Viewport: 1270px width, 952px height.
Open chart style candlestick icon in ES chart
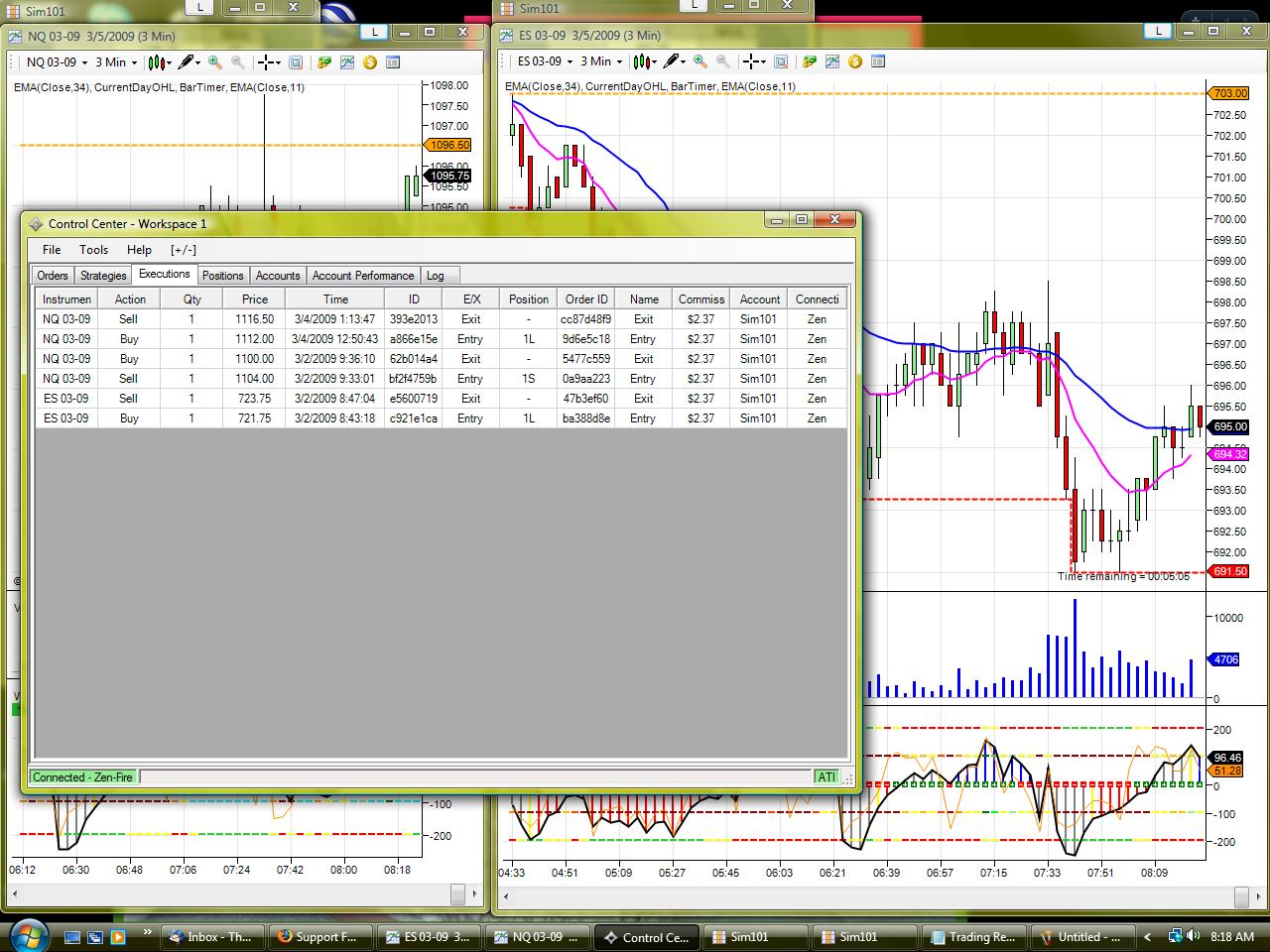click(x=644, y=61)
